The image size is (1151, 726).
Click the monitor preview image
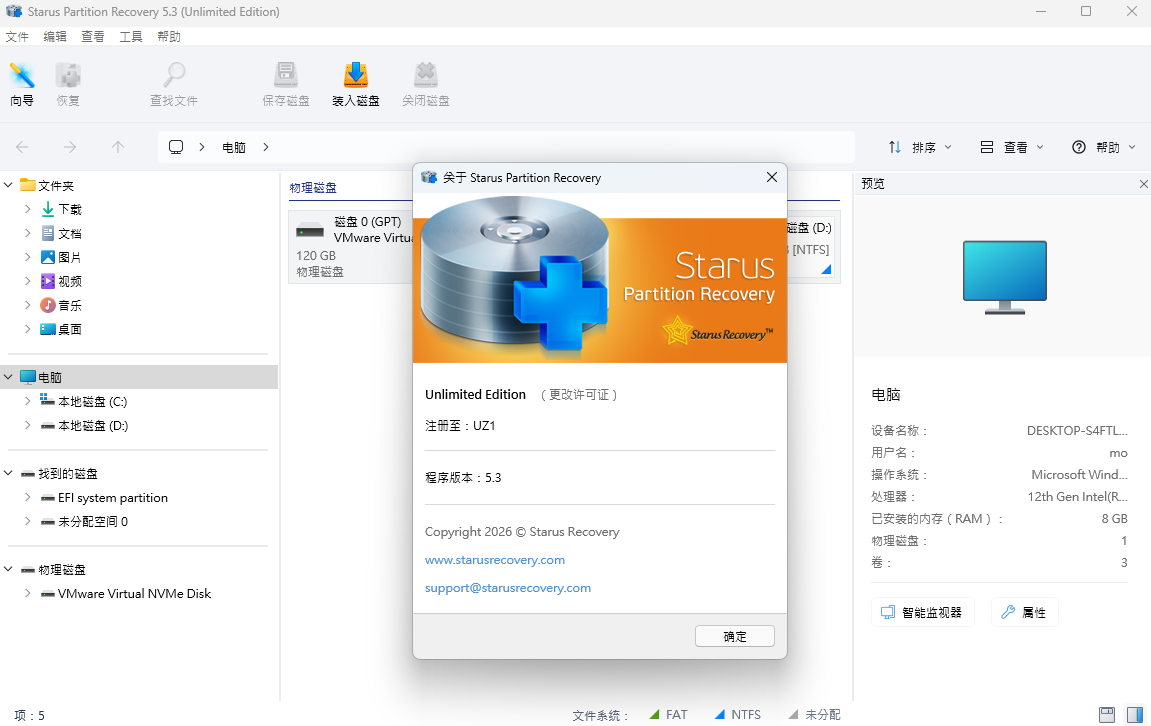click(1004, 277)
